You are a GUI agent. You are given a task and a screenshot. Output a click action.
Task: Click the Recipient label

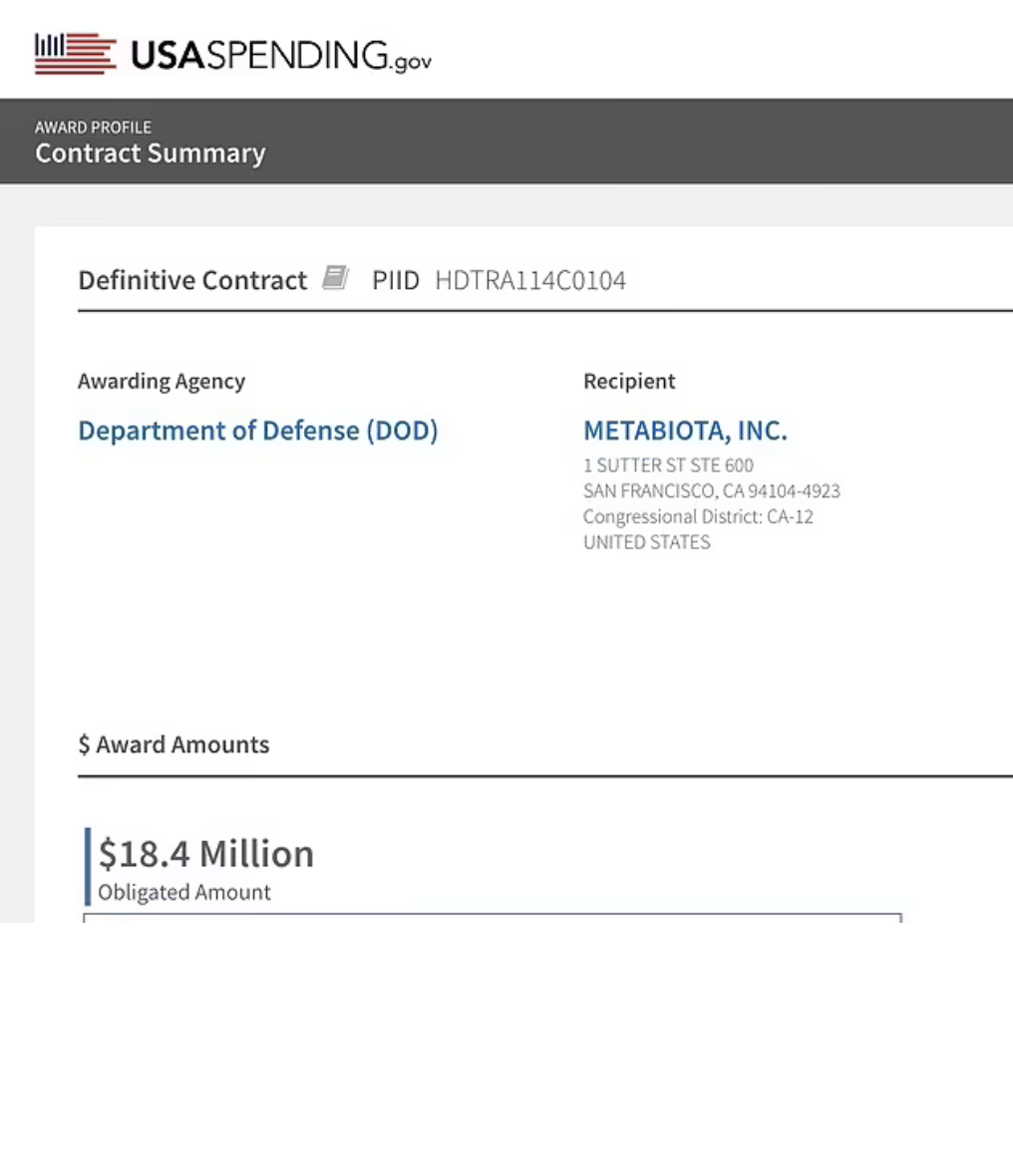629,381
